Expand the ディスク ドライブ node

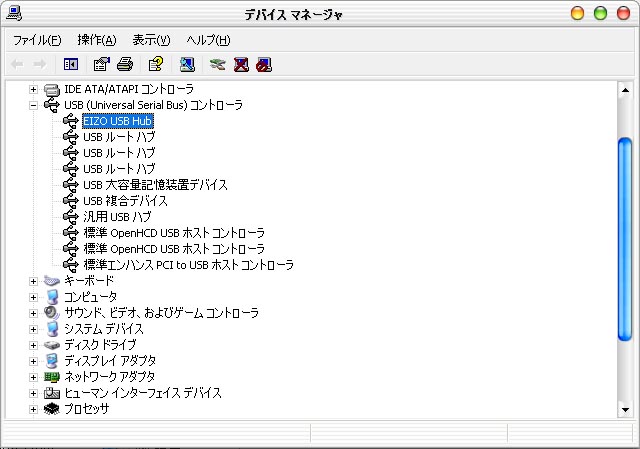click(x=33, y=345)
